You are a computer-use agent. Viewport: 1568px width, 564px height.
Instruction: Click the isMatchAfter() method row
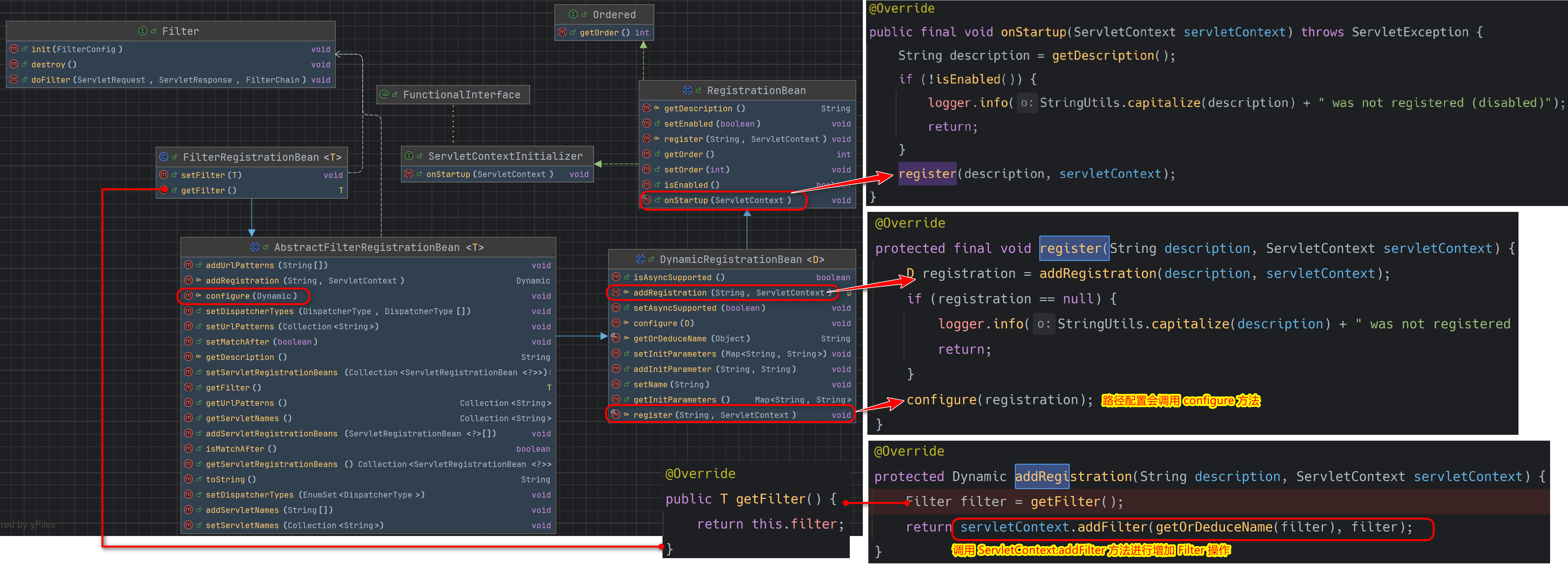(x=368, y=448)
